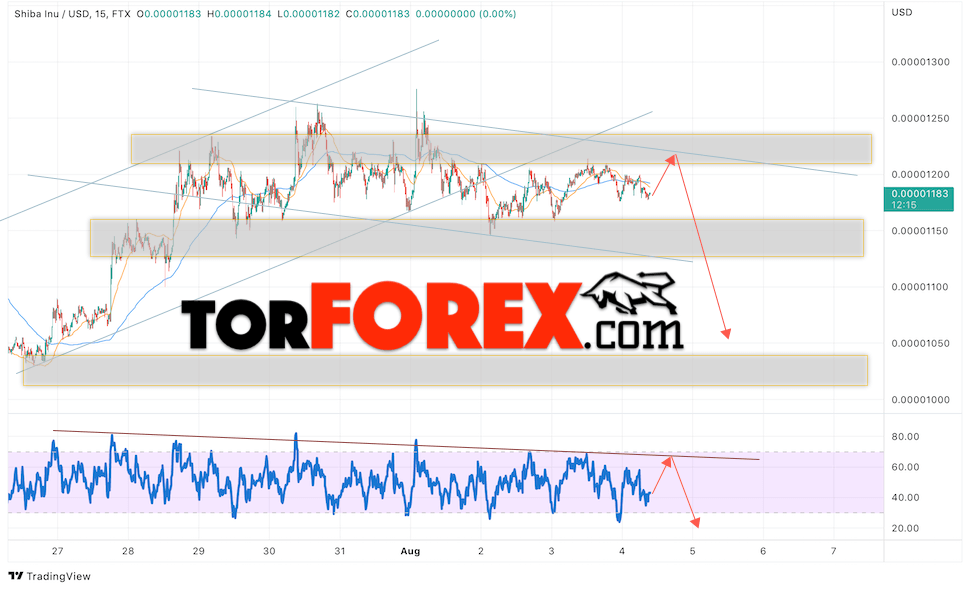Click the upper gray resistance zone rectangle
The height and width of the screenshot is (590, 970).
(501, 149)
